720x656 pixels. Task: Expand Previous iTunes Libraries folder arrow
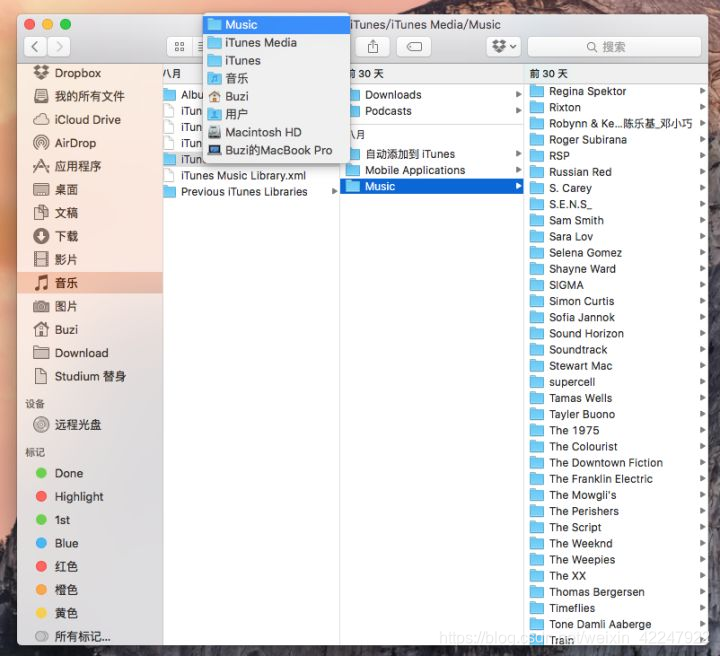tap(334, 191)
